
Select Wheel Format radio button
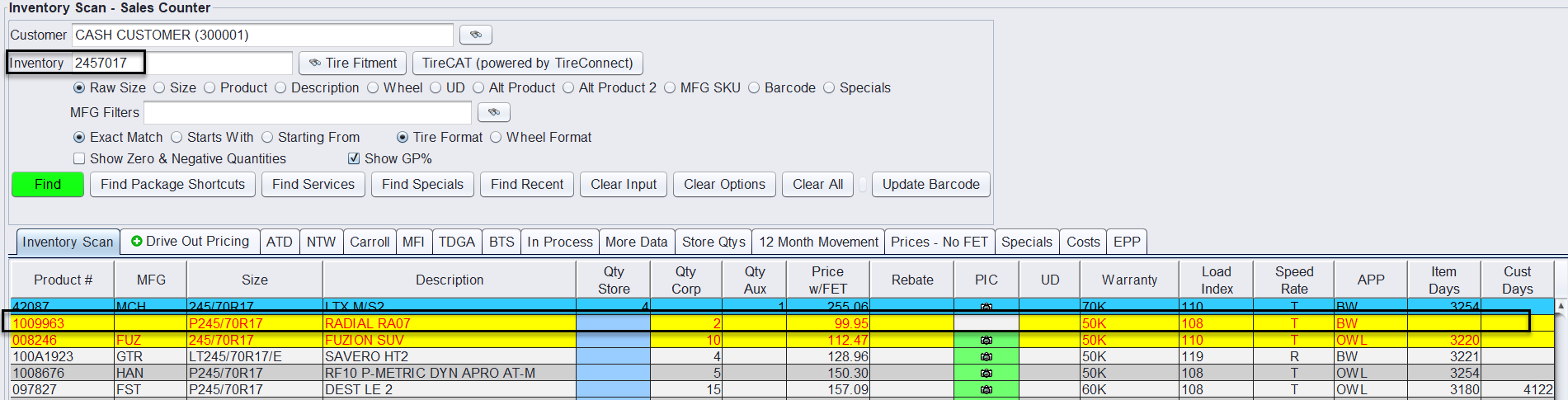point(496,137)
